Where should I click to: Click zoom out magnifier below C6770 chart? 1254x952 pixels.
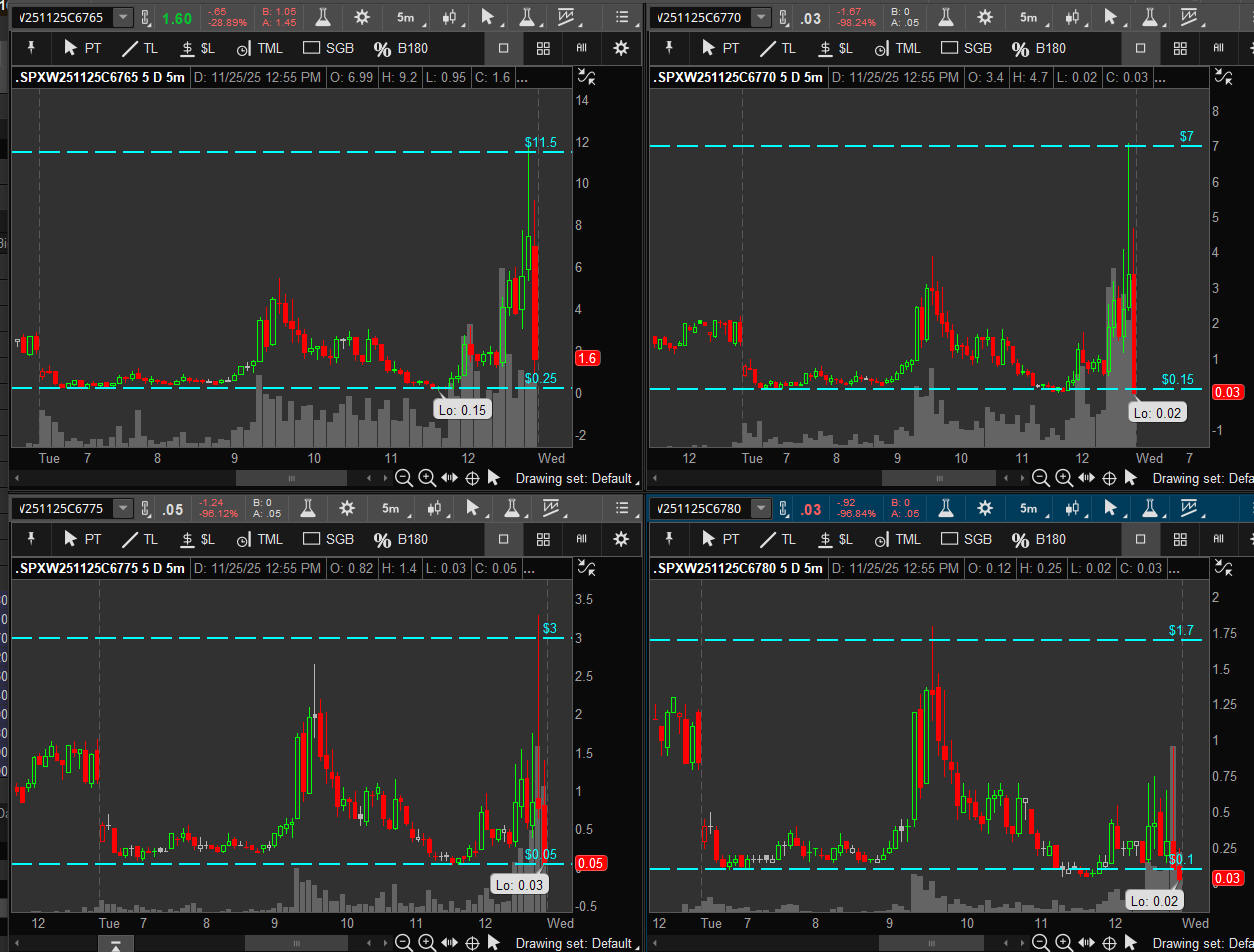1041,478
